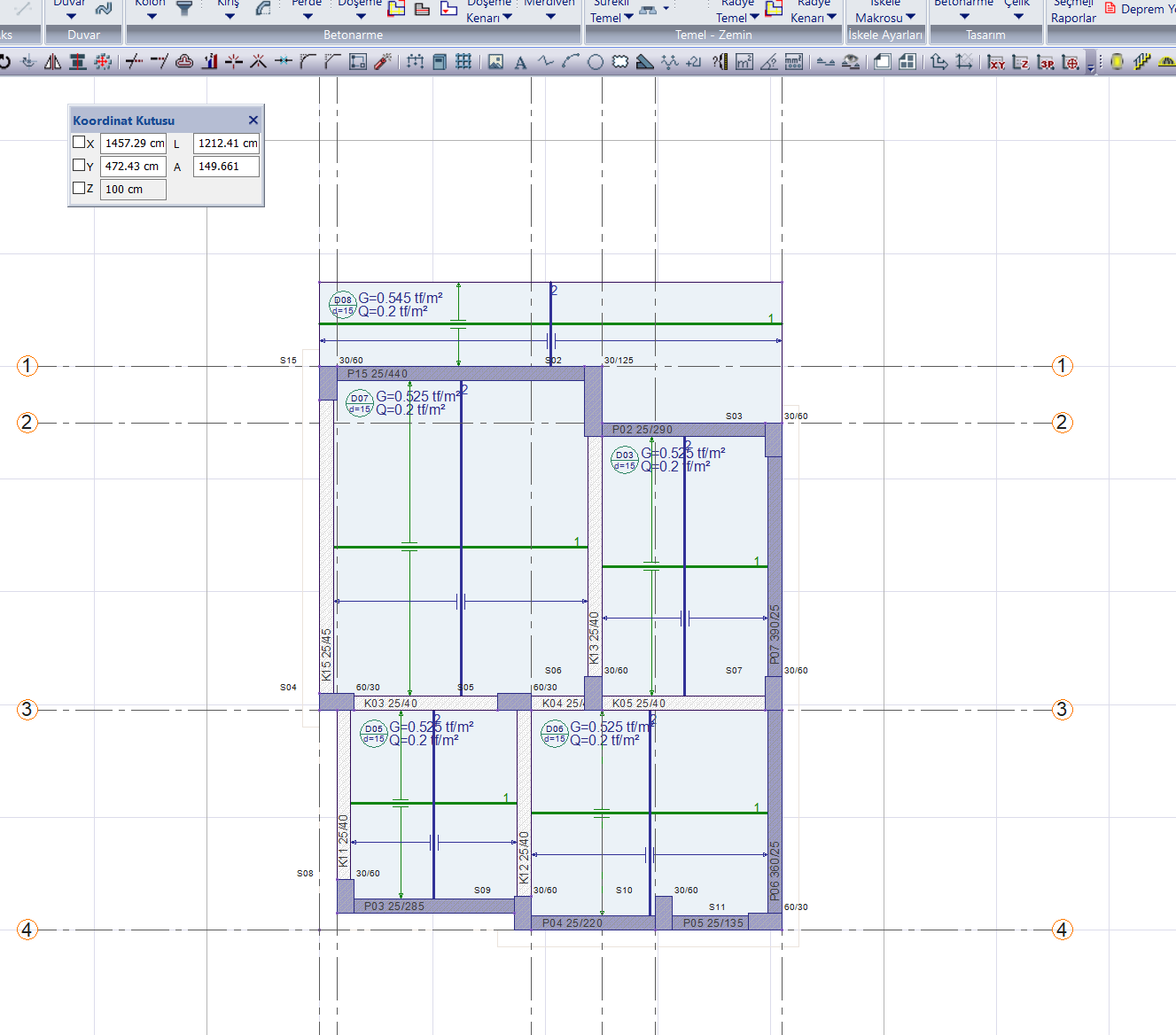Select the mirror tool icon

pyautogui.click(x=52, y=62)
